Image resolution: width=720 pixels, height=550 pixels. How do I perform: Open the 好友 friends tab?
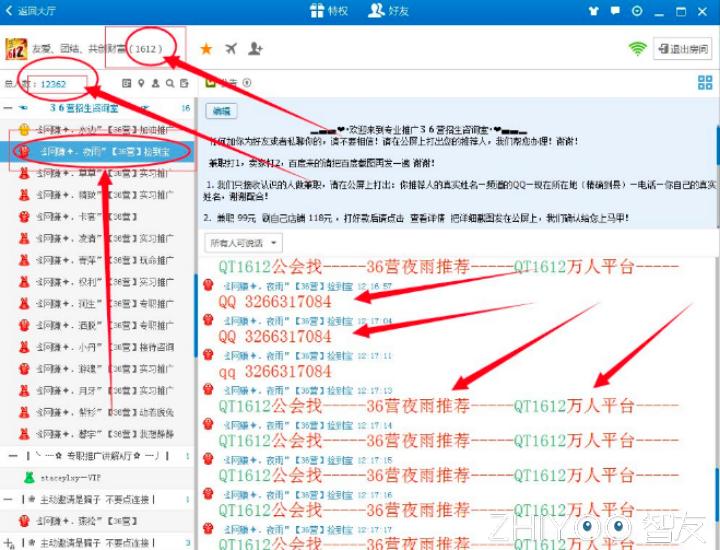pyautogui.click(x=388, y=10)
